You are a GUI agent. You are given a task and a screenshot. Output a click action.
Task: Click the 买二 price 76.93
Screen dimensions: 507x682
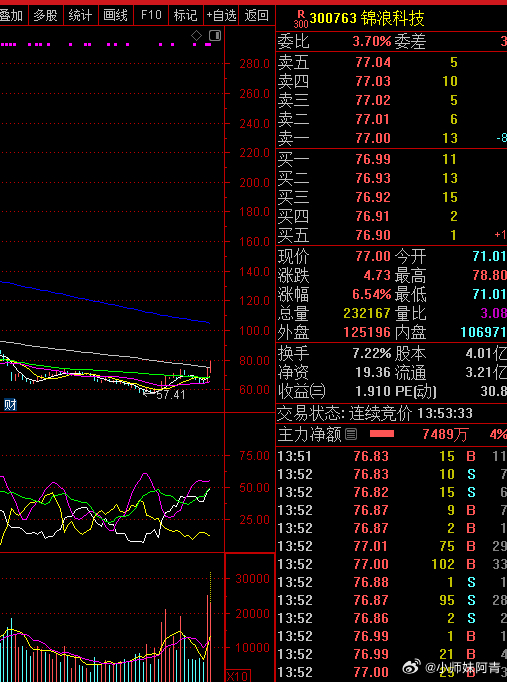[373, 178]
